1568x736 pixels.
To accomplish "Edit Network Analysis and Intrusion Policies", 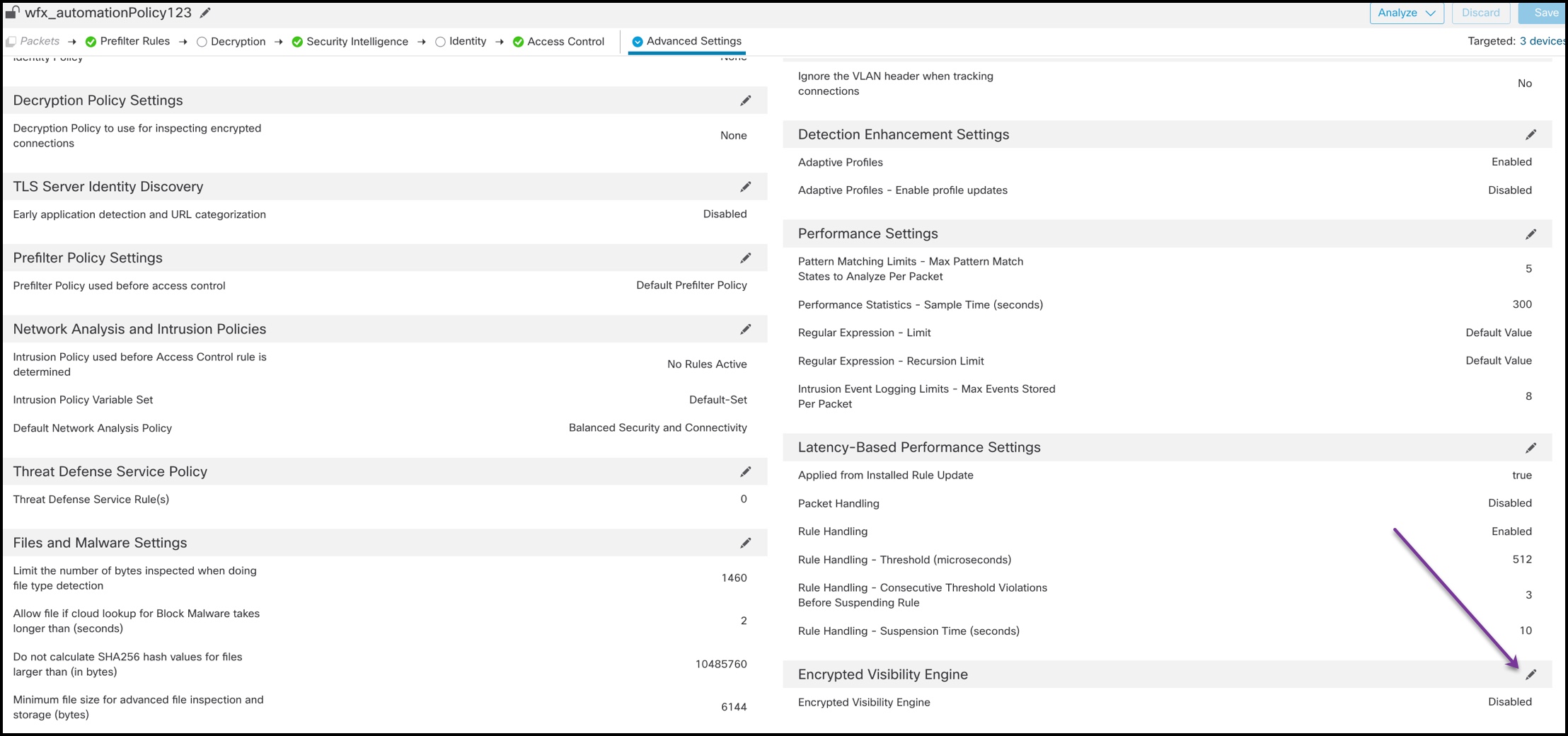I will click(745, 330).
